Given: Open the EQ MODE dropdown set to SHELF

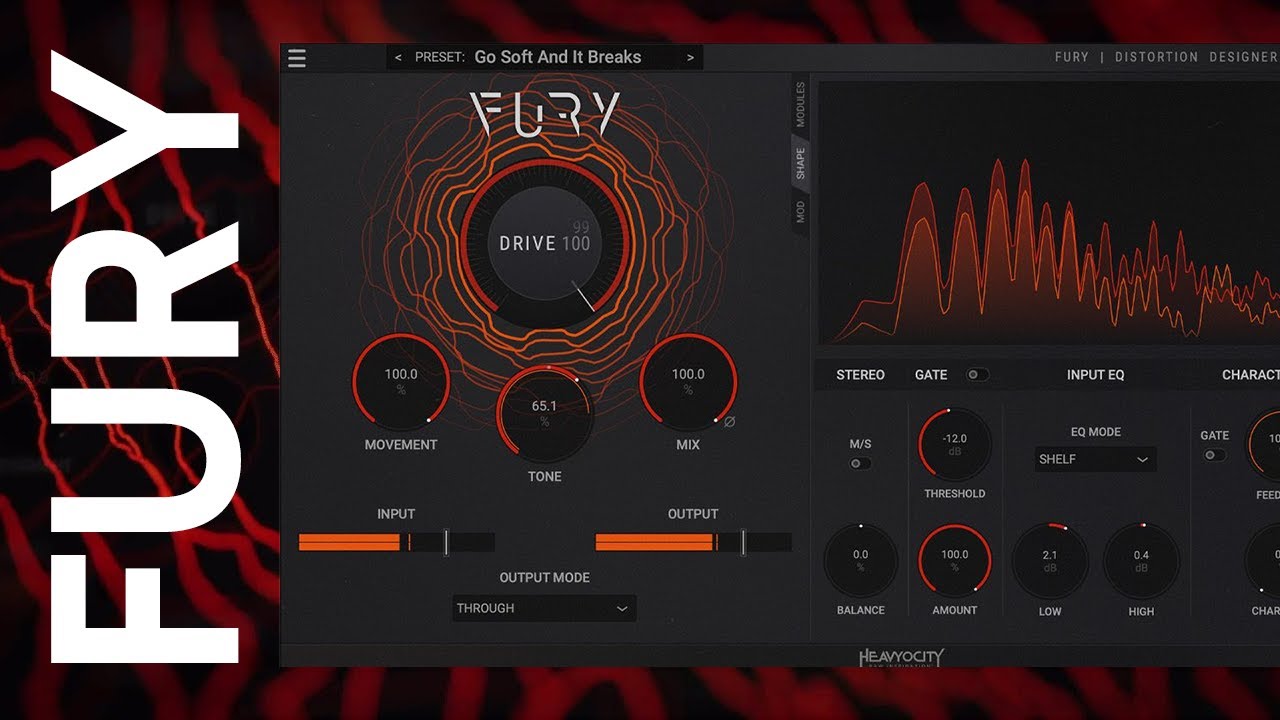Looking at the screenshot, I should pyautogui.click(x=1096, y=459).
